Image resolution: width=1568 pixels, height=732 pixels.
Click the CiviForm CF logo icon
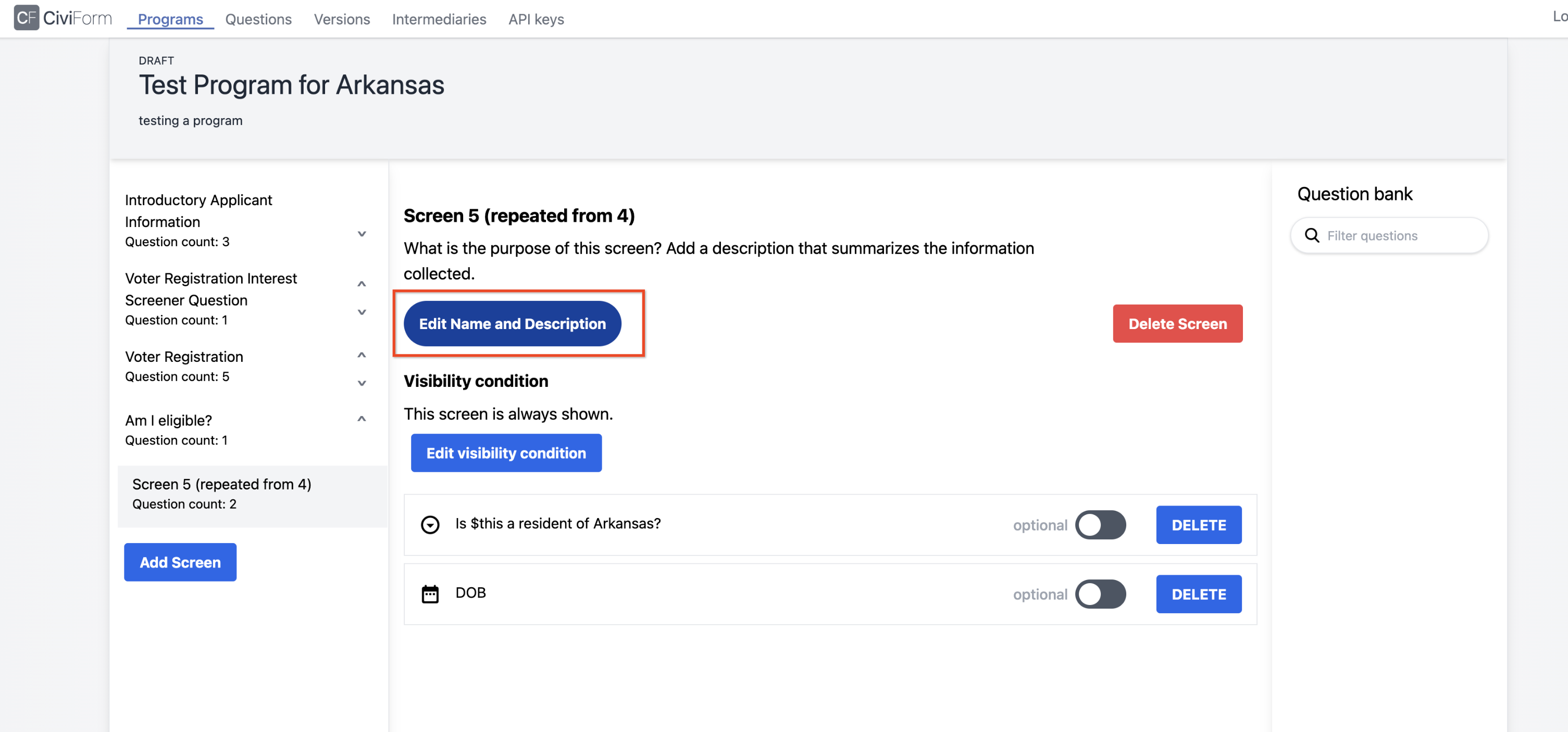(x=26, y=18)
